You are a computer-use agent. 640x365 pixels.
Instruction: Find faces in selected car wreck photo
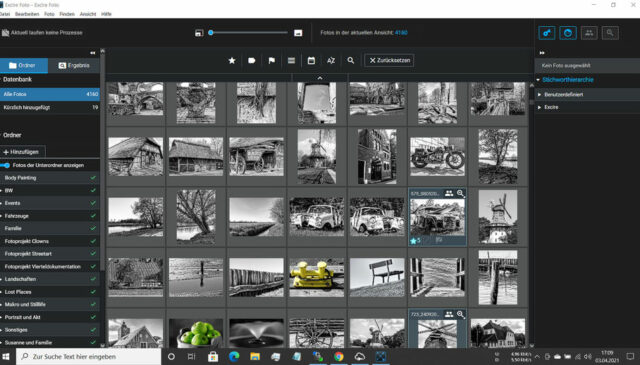449,193
